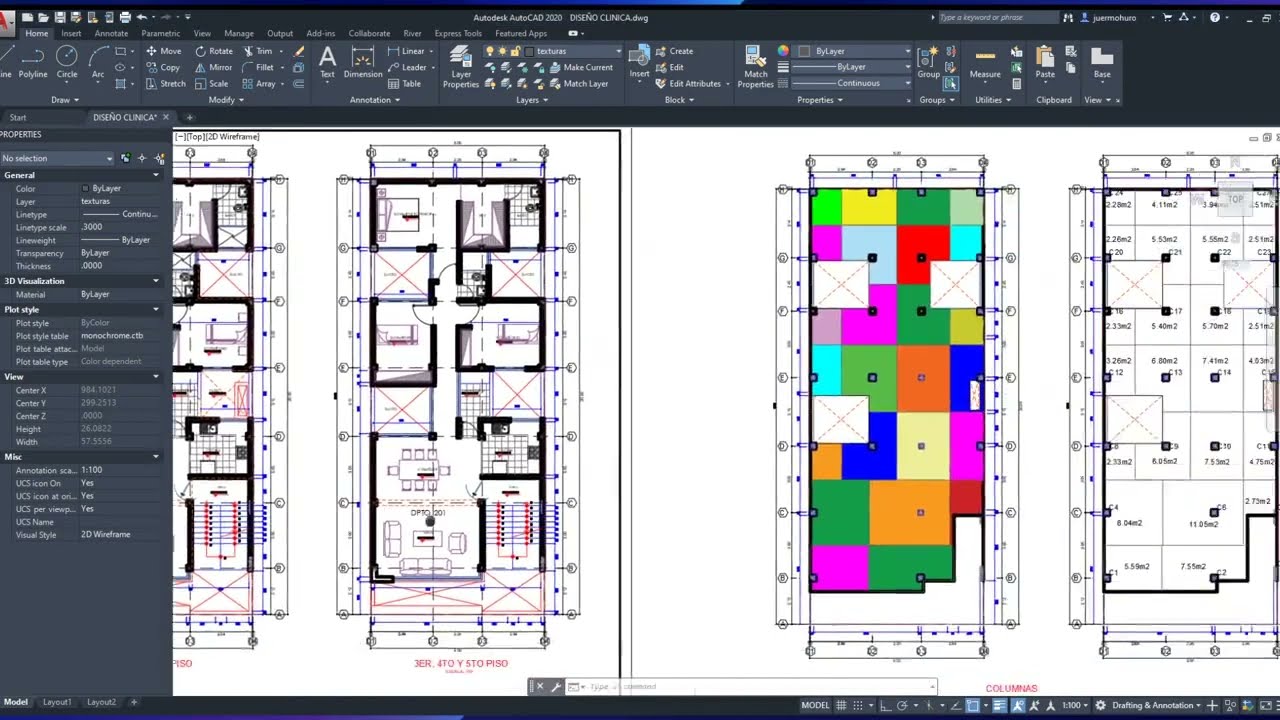This screenshot has width=1280, height=720.
Task: Click the Plot (print) icon in quick access toolbar
Action: 125,17
